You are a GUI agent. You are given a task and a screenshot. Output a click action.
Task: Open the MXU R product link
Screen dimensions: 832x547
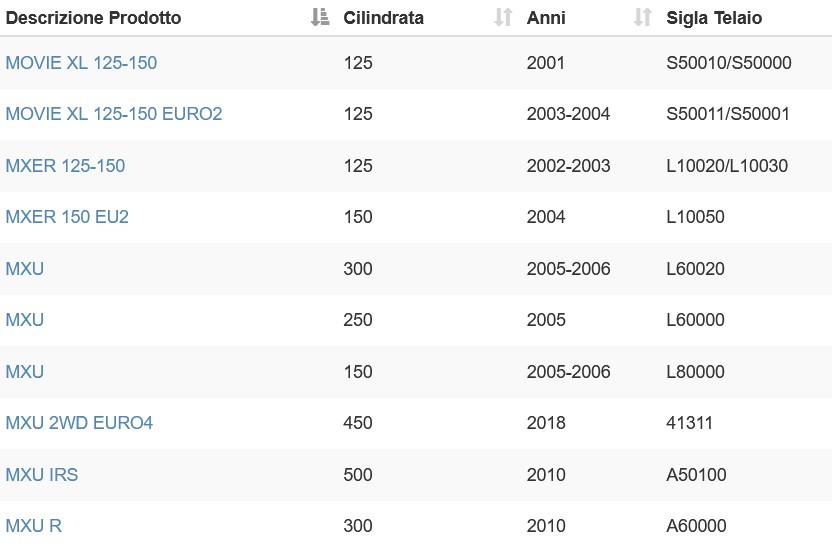[x=33, y=525]
